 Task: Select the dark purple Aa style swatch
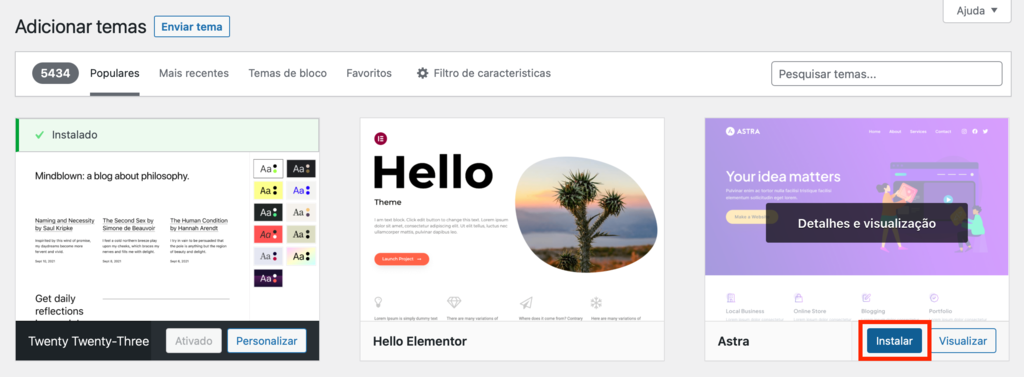click(x=268, y=279)
